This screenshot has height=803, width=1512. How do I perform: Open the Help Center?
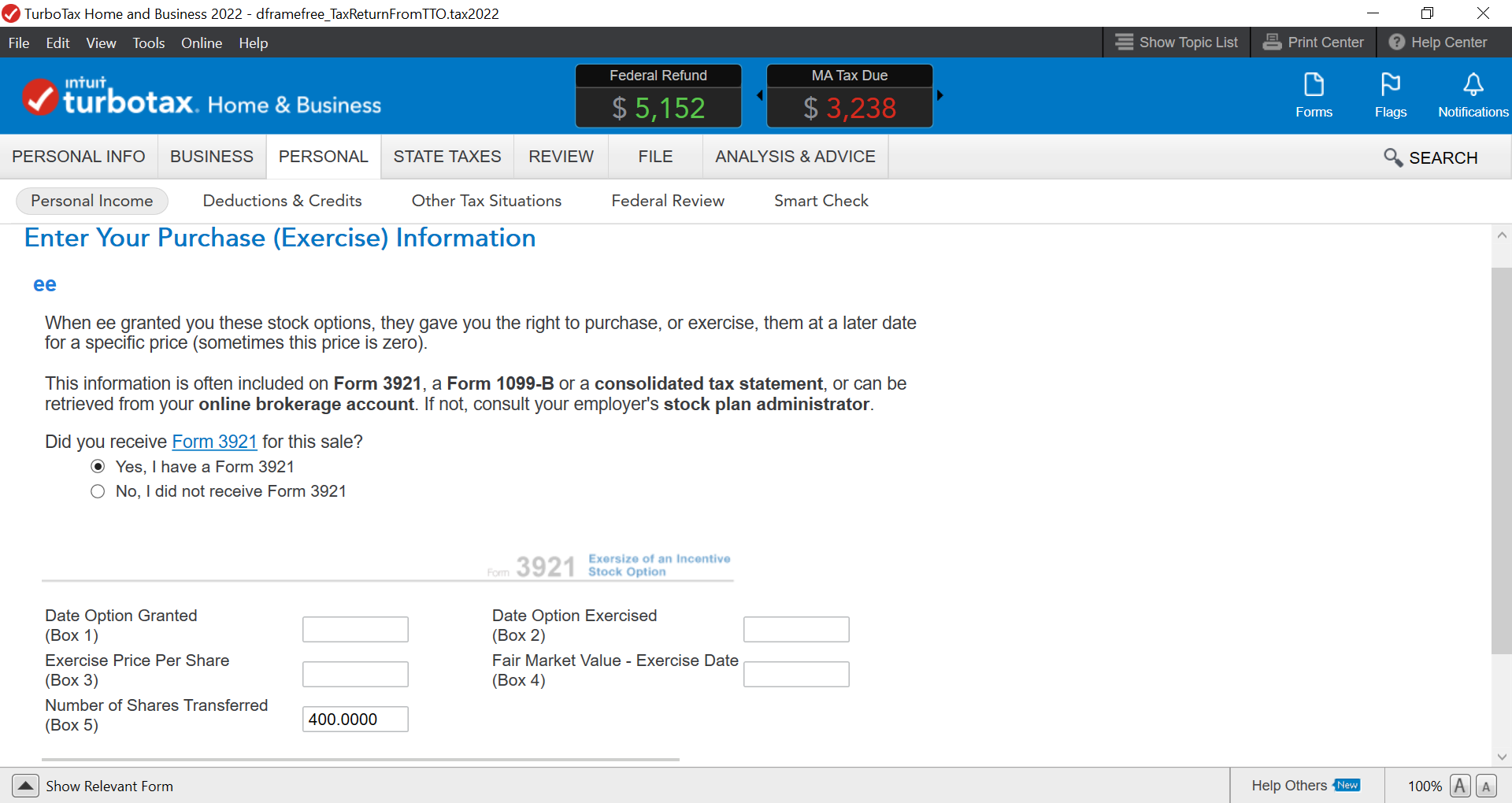pyautogui.click(x=1438, y=43)
